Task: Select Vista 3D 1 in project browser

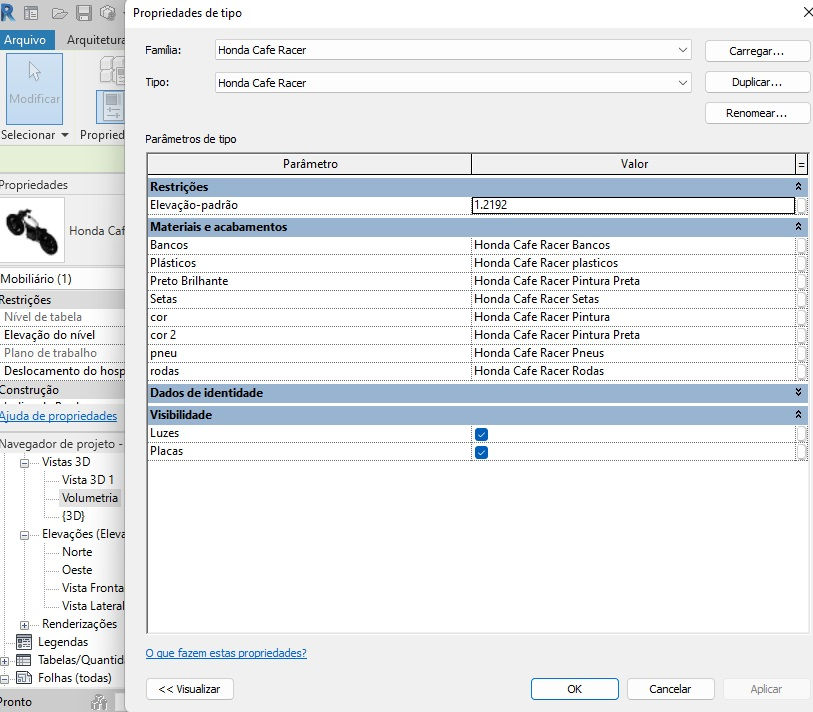Action: click(88, 480)
